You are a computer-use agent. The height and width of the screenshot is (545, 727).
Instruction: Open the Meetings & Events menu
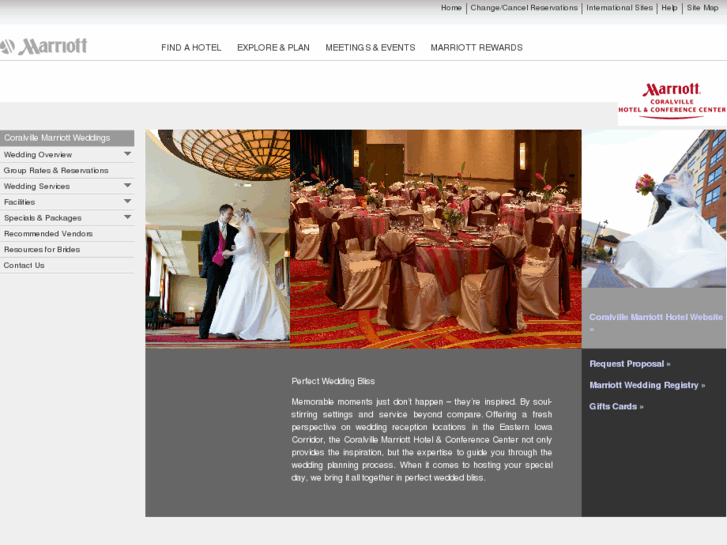point(370,47)
